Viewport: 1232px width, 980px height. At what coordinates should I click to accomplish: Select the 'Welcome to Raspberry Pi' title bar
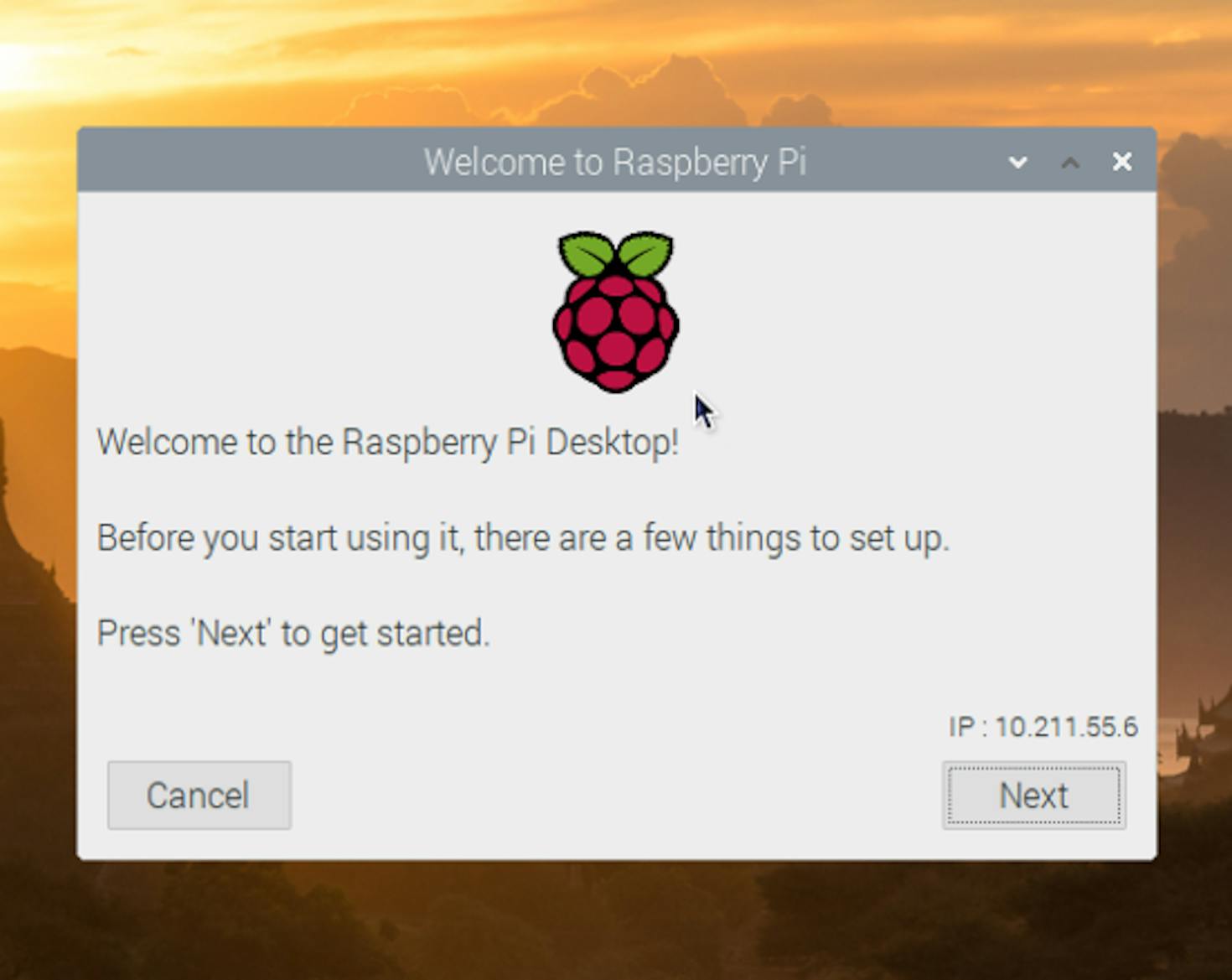click(617, 160)
